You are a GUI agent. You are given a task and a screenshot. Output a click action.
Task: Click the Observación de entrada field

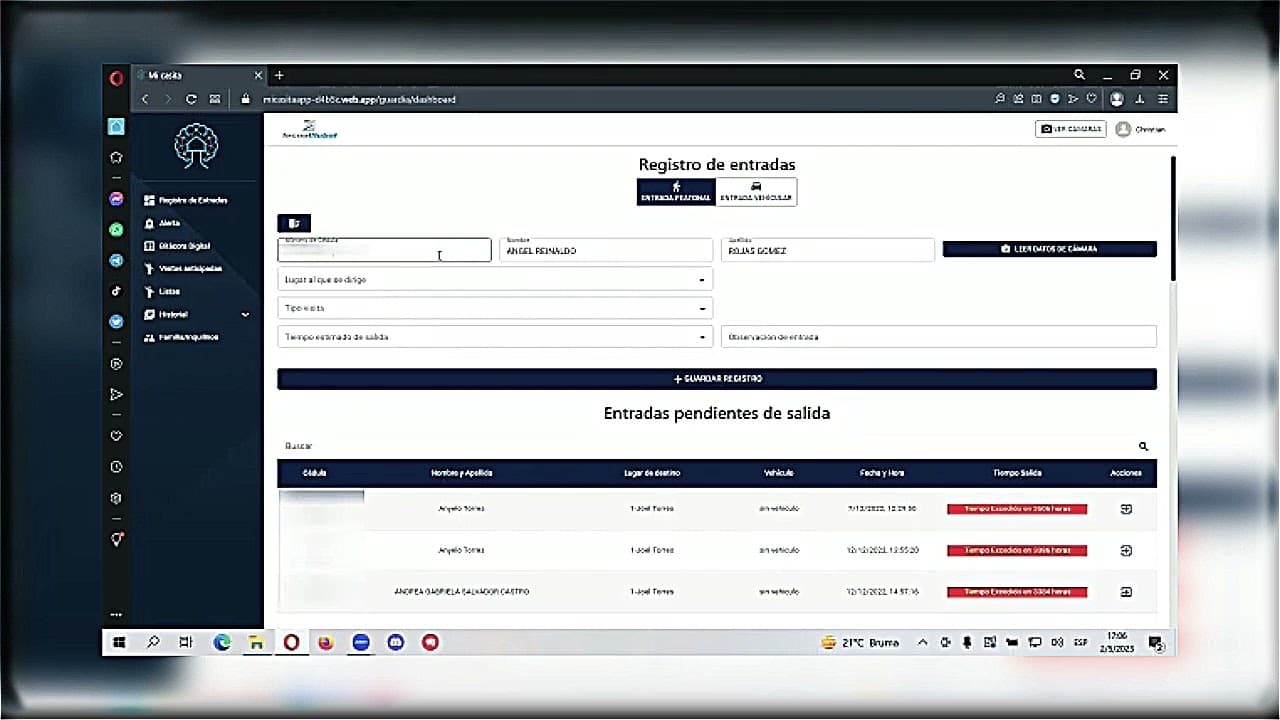[939, 337]
